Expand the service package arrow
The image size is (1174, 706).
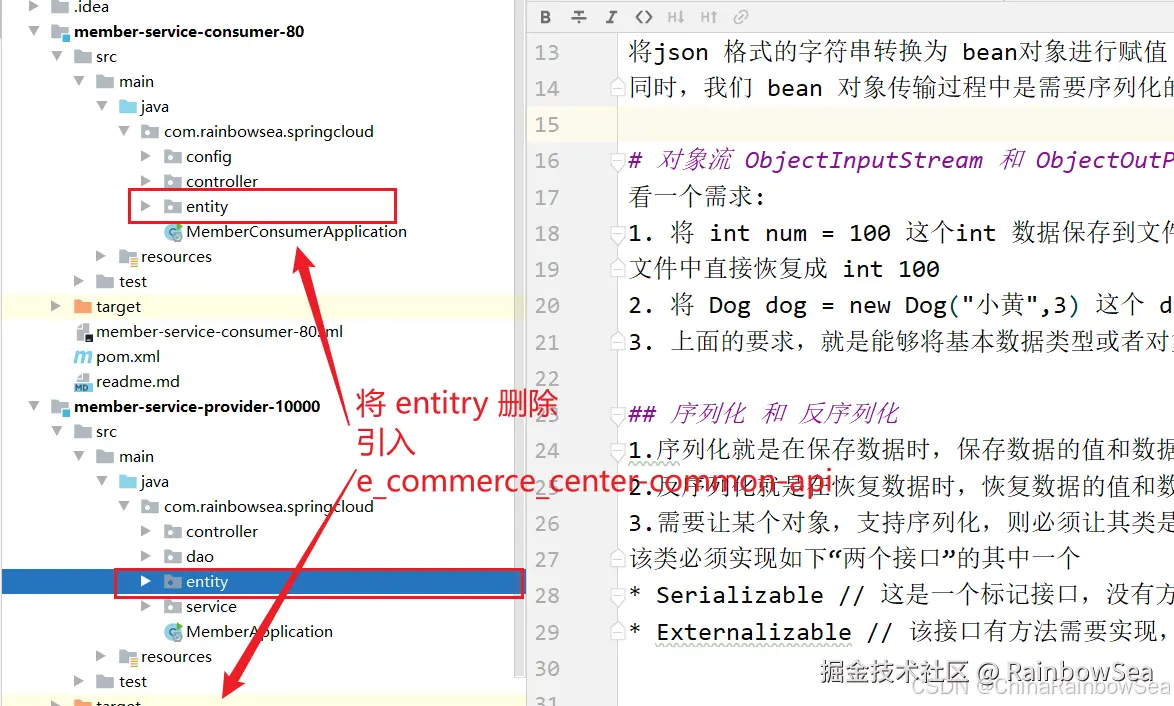coord(146,606)
